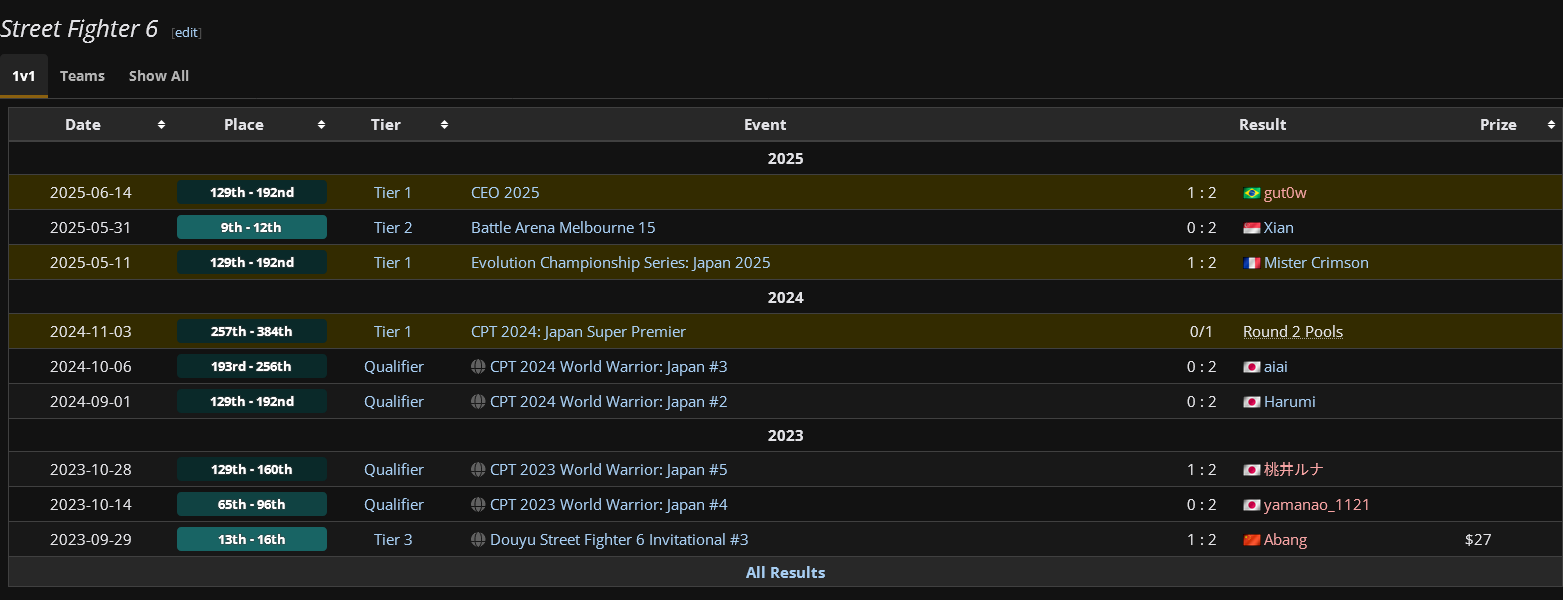Click the globe icon beside Japan #5

click(478, 470)
